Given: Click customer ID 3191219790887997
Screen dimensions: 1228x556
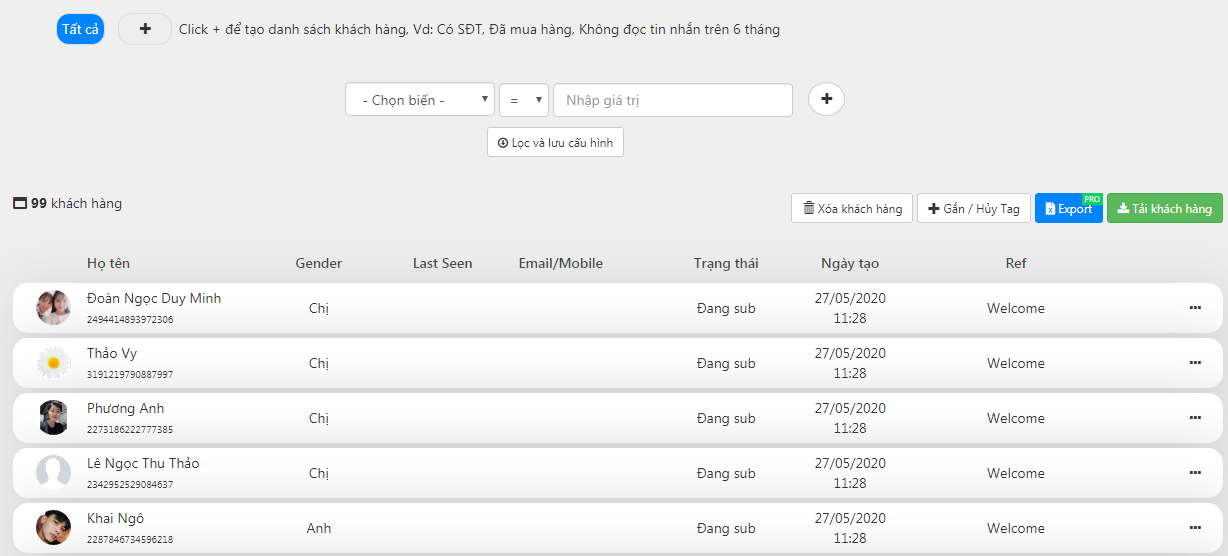Looking at the screenshot, I should click(130, 375).
